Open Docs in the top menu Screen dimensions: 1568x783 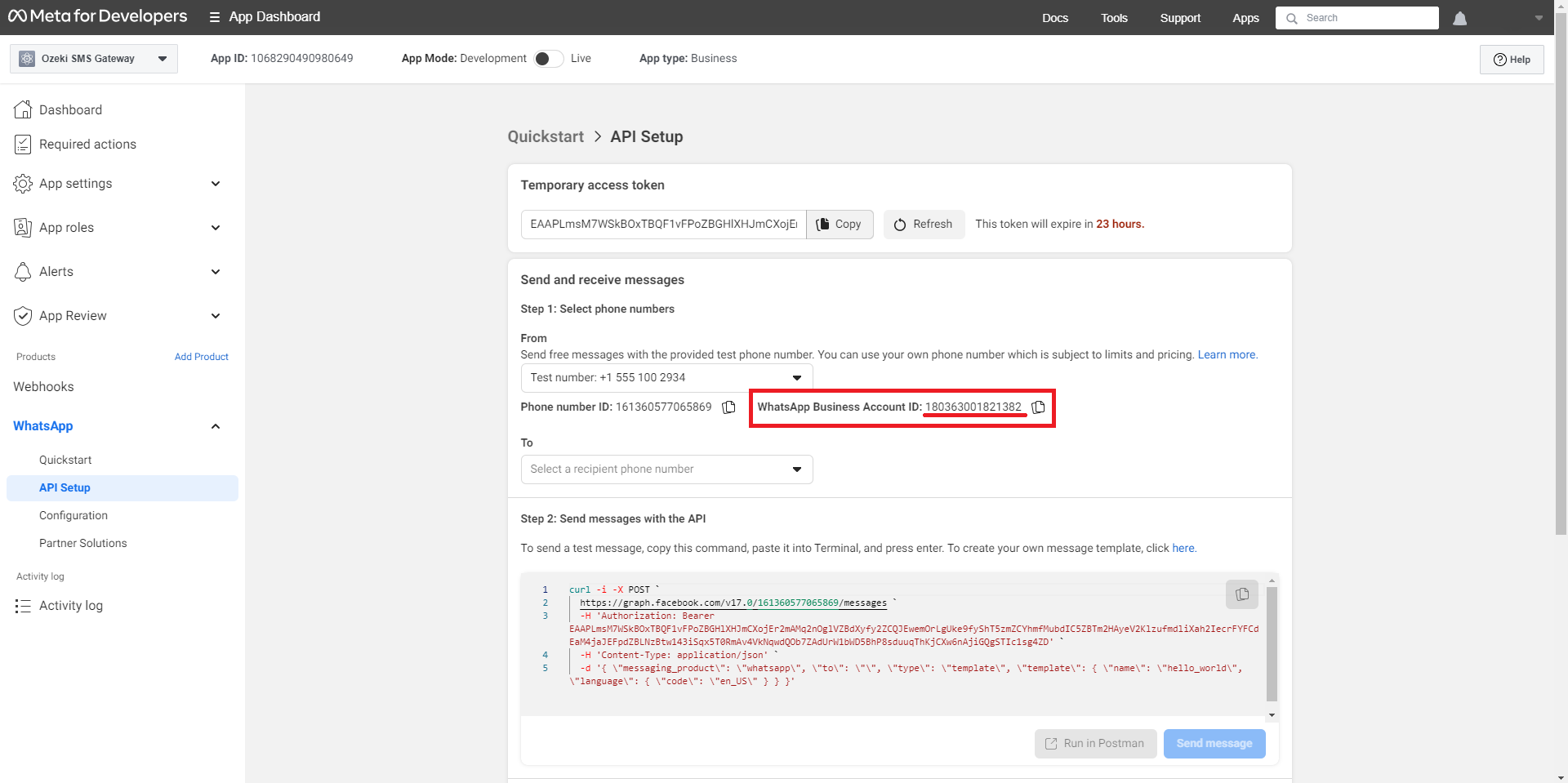click(x=1055, y=18)
